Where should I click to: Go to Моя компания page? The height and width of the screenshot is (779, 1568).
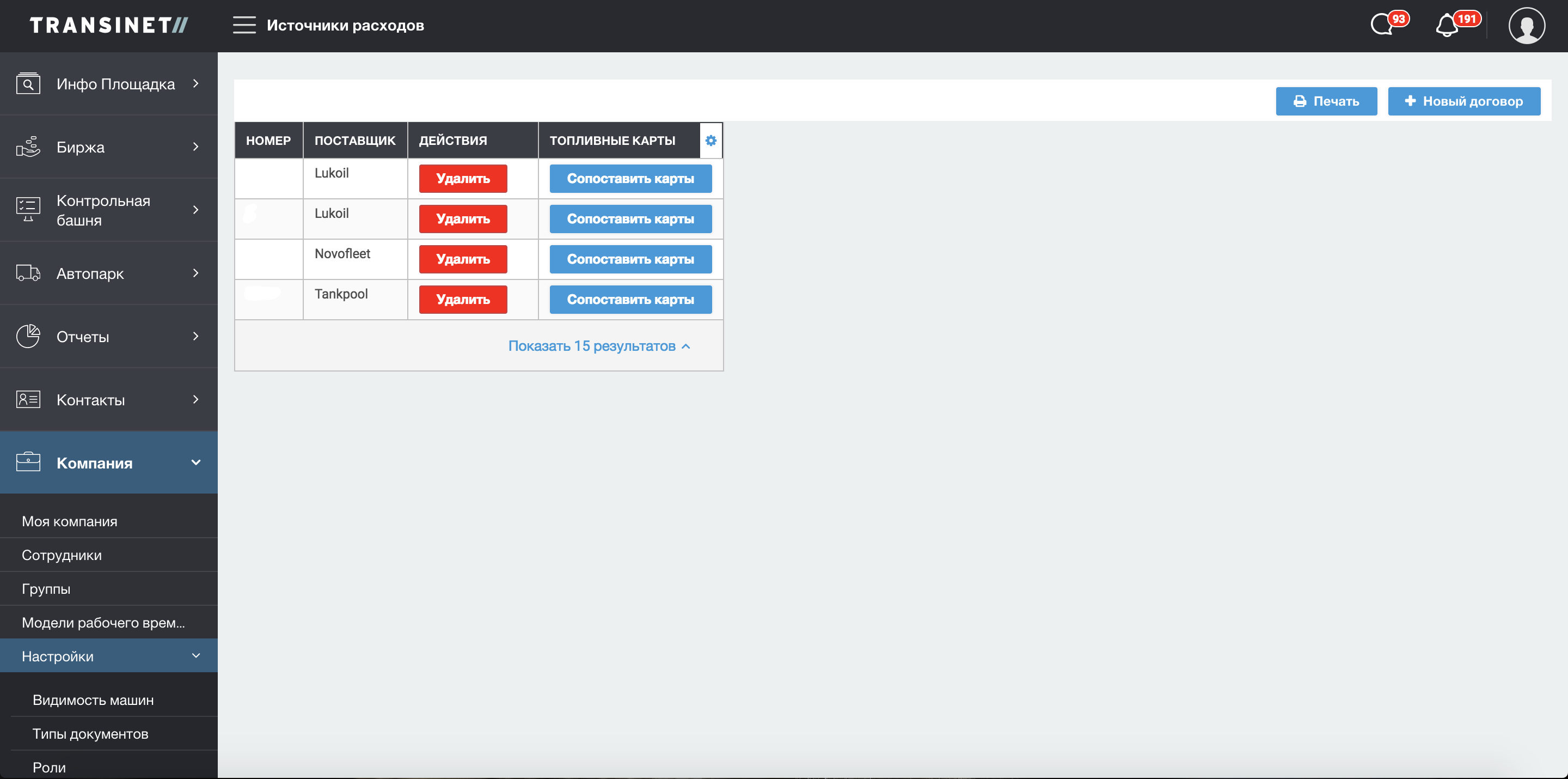point(69,521)
